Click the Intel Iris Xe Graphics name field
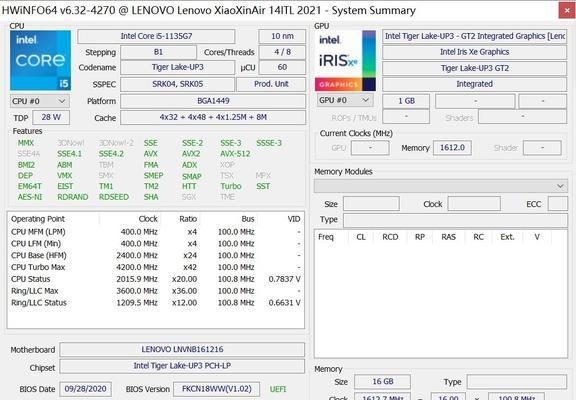The width and height of the screenshot is (576, 400). point(474,52)
